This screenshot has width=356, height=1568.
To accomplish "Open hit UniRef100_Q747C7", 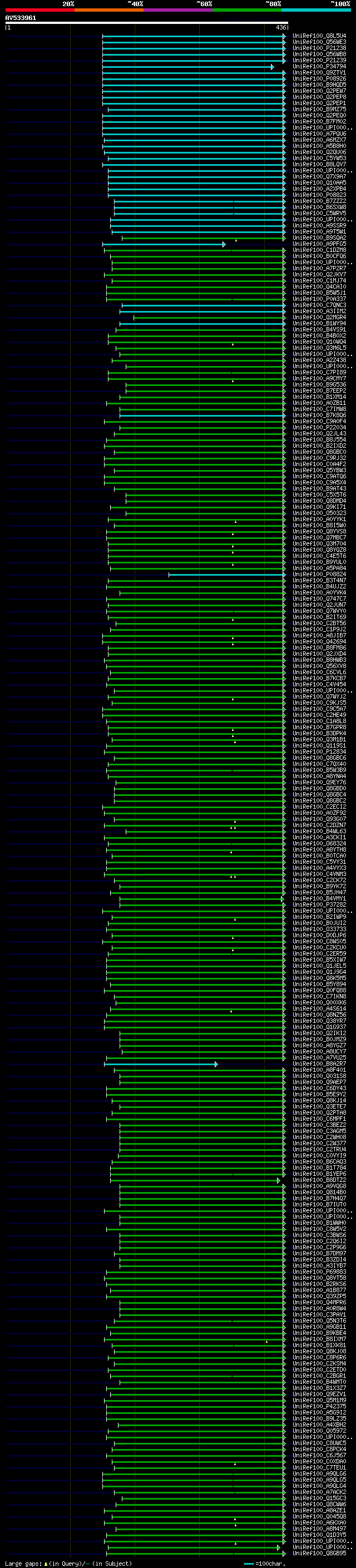I will [319, 598].
